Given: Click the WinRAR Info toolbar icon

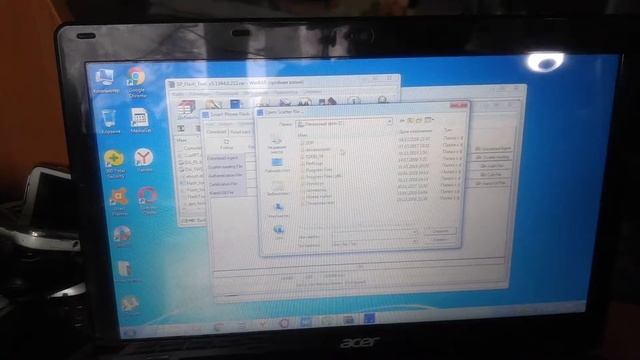Looking at the screenshot, I should pos(353,101).
